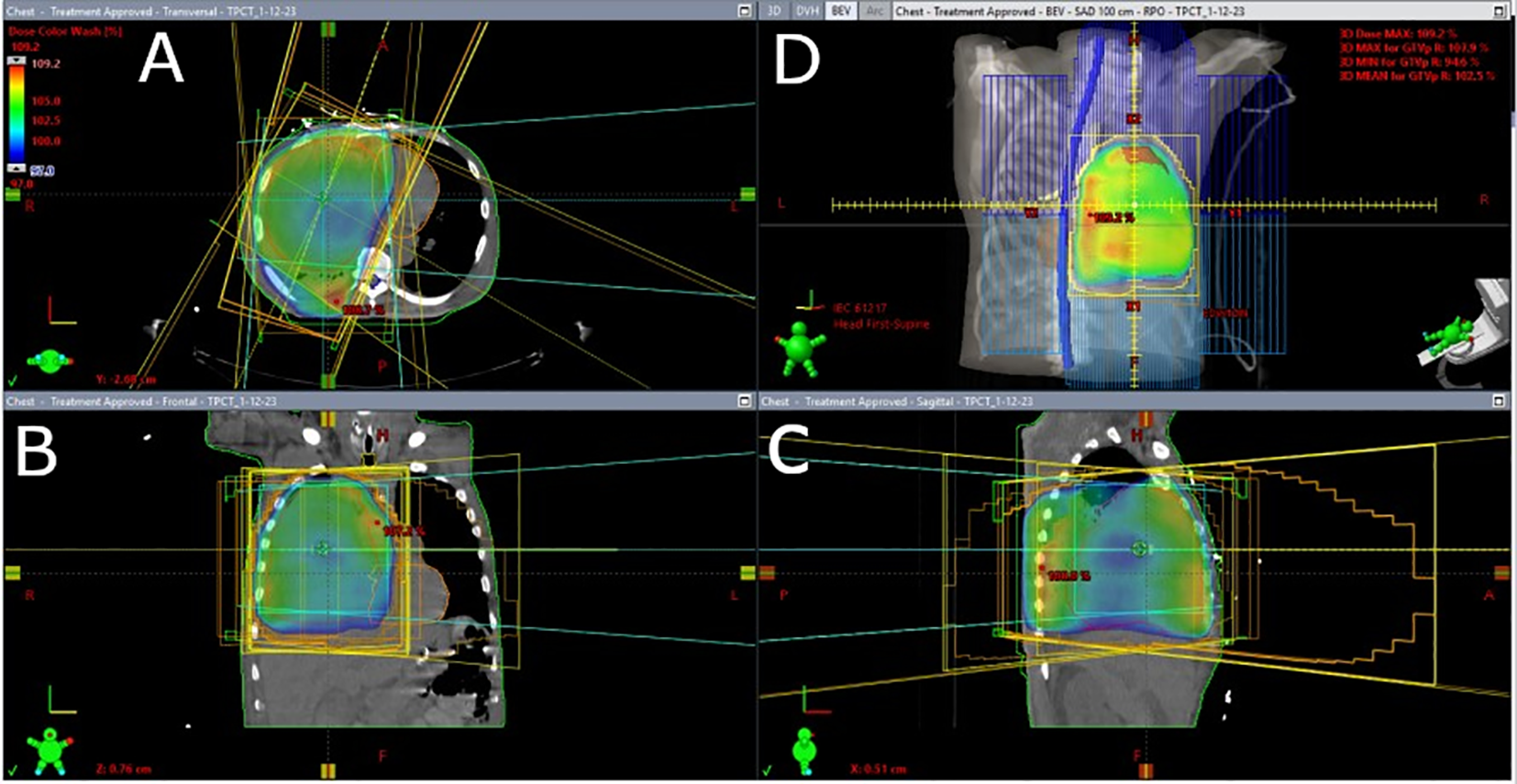Screen dimensions: 1517x784
Task: Maximize the Frontal view pane
Action: click(745, 401)
